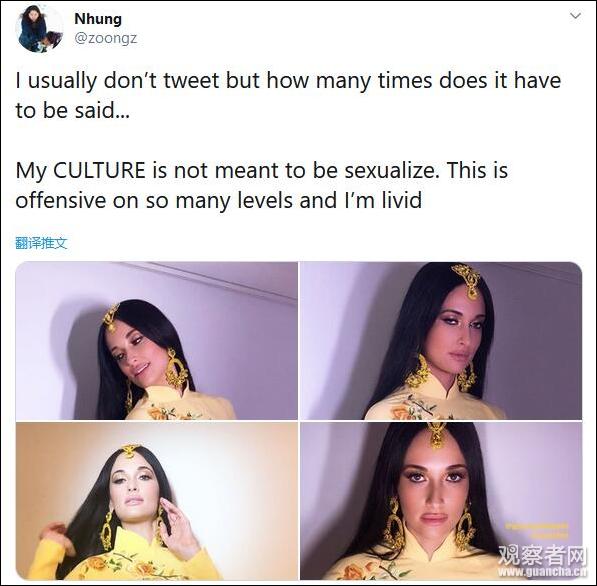Select the capitalized word CULTURE
This screenshot has width=597, height=586.
click(99, 170)
